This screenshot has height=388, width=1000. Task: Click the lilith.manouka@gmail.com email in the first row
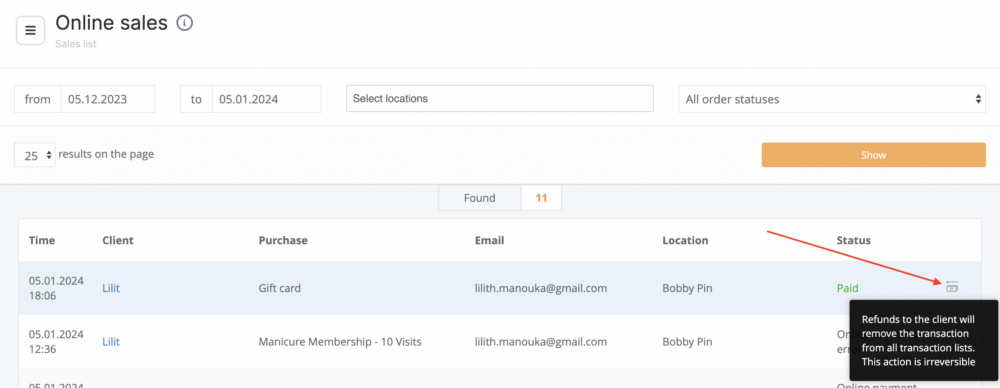tap(541, 288)
